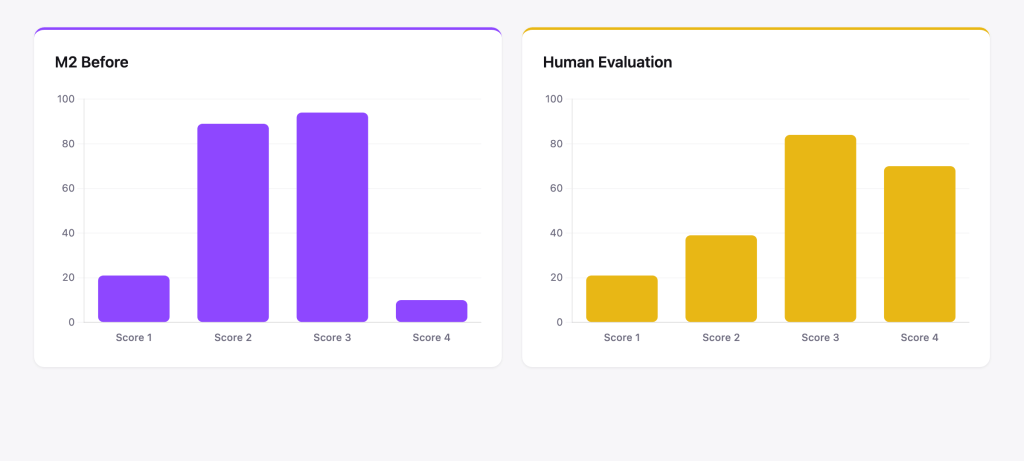Click Score 1 bar in Human Evaluation chart
Screen dimensions: 1024x461
622,298
